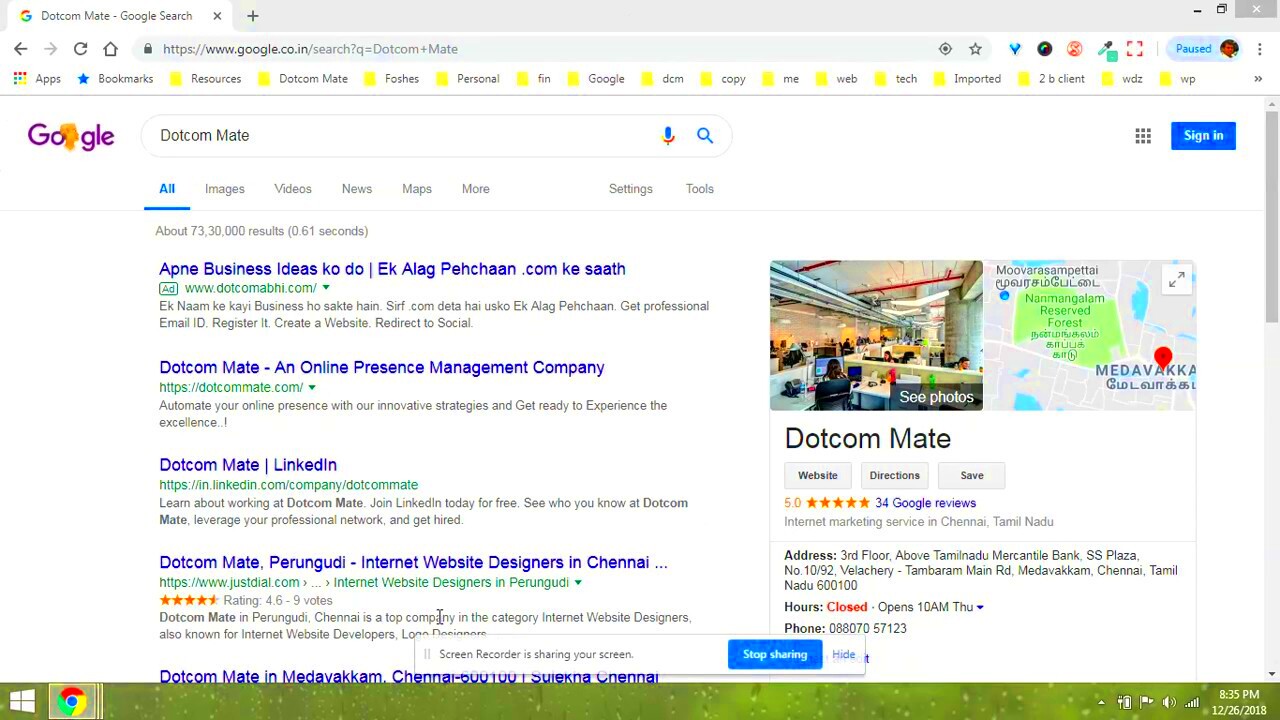Open the Apps shortcut in bookmarks bar
The width and height of the screenshot is (1280, 720).
click(38, 78)
